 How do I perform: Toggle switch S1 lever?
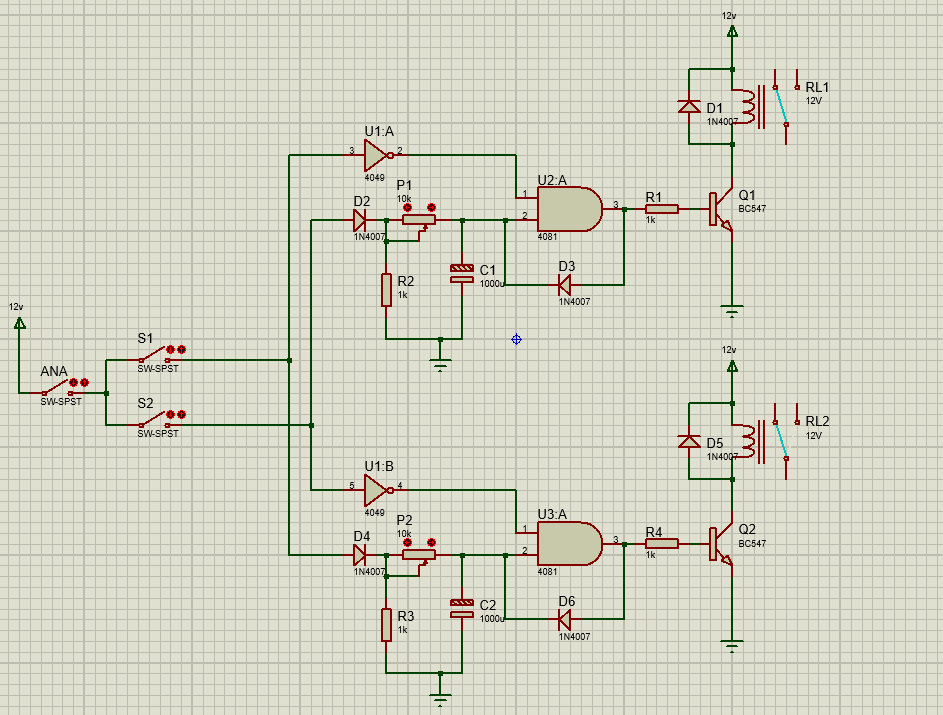pyautogui.click(x=154, y=354)
